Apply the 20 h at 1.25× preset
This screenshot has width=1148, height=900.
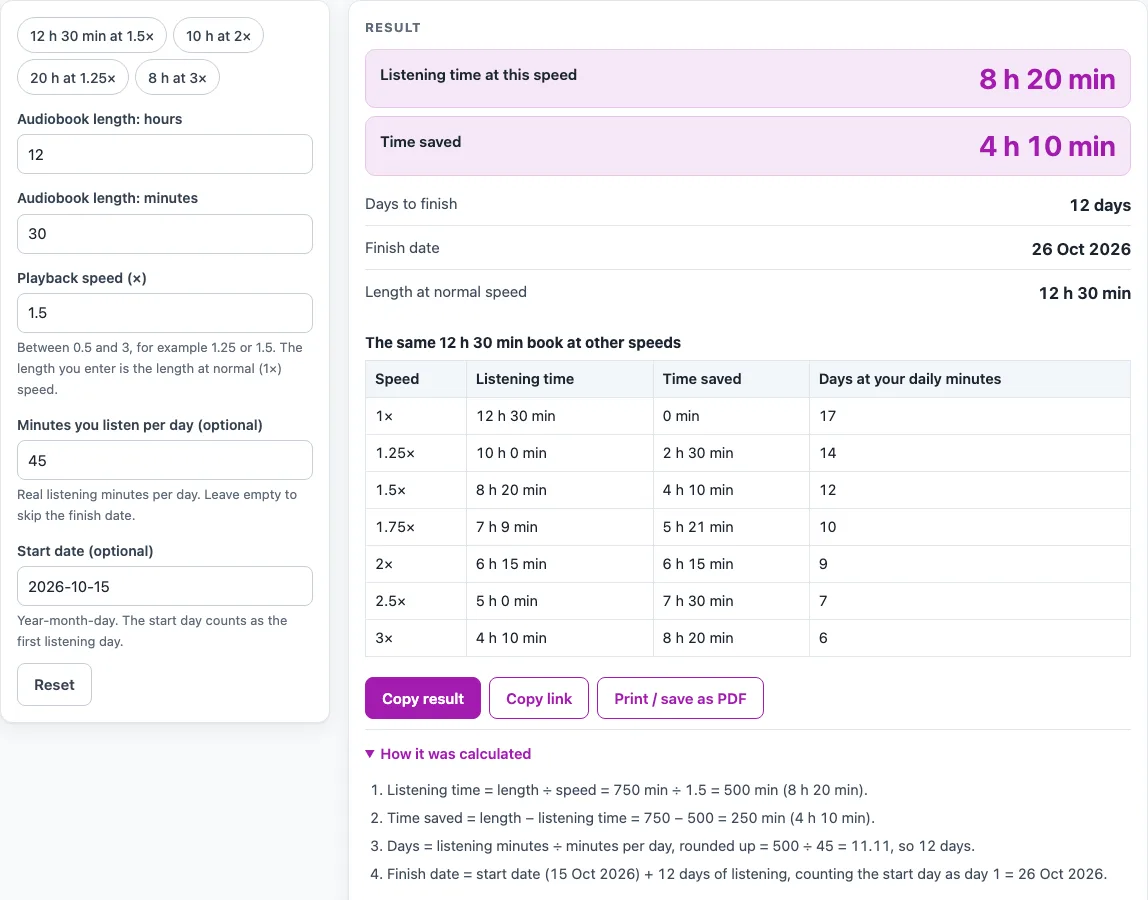tap(72, 78)
